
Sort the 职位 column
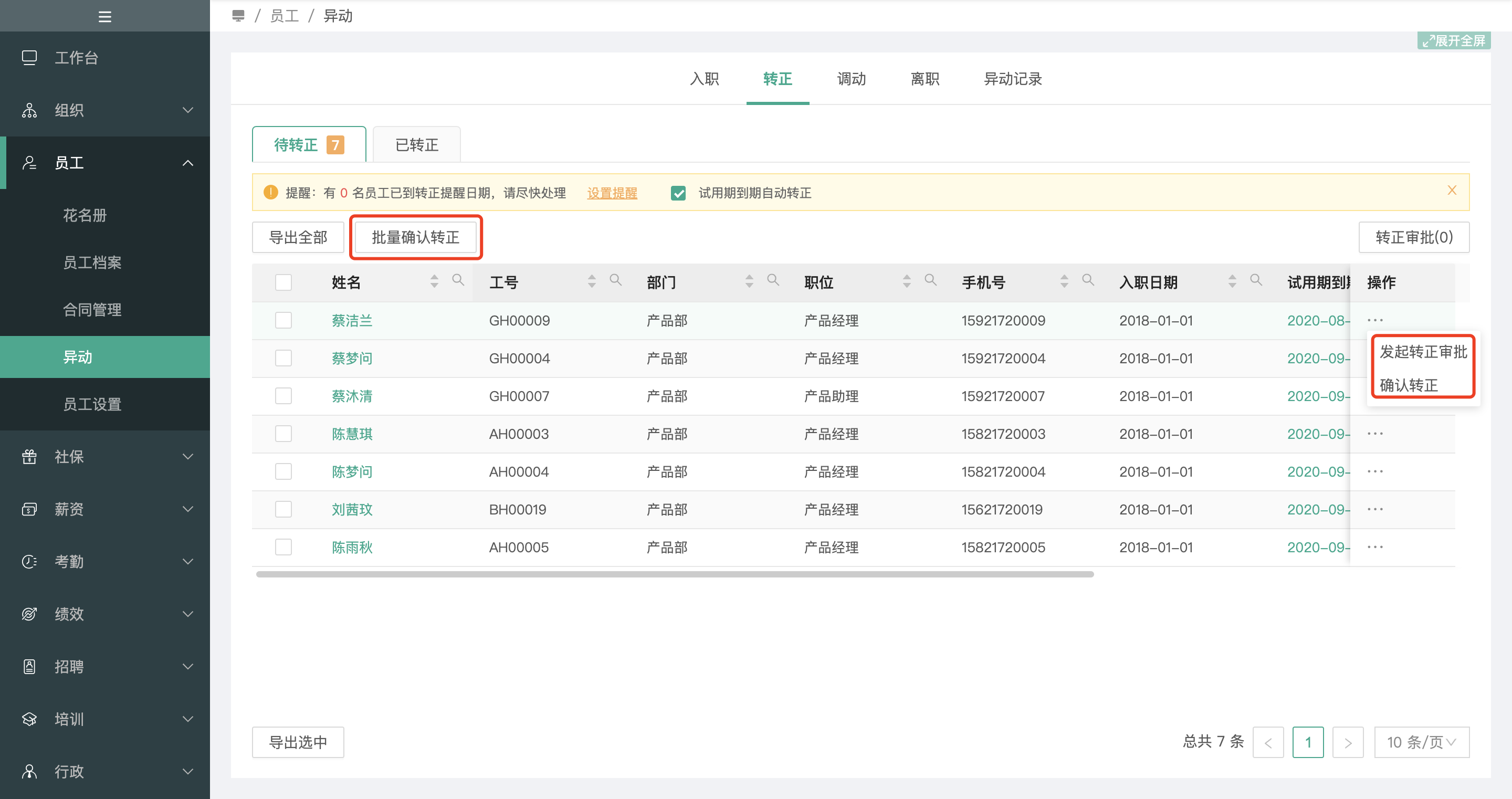click(x=907, y=281)
